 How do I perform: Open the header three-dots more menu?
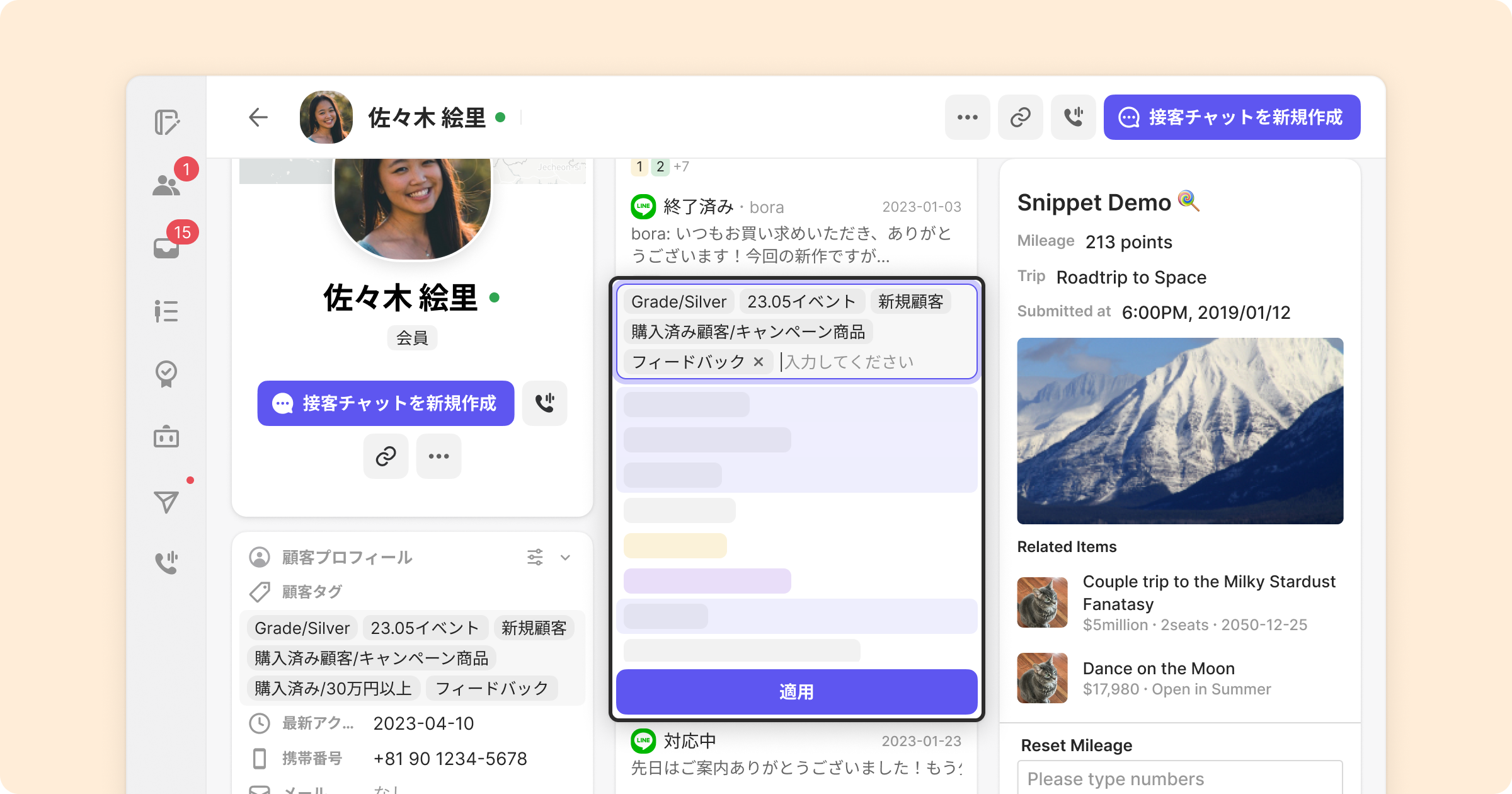click(x=968, y=117)
